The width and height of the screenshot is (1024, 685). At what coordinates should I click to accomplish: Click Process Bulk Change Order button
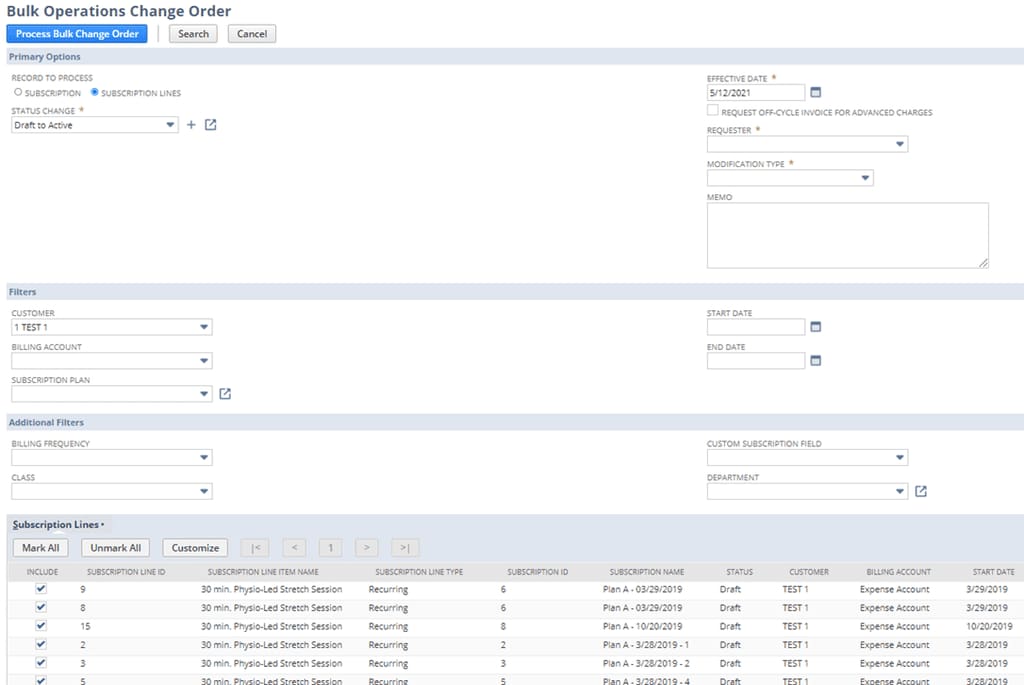click(x=77, y=34)
